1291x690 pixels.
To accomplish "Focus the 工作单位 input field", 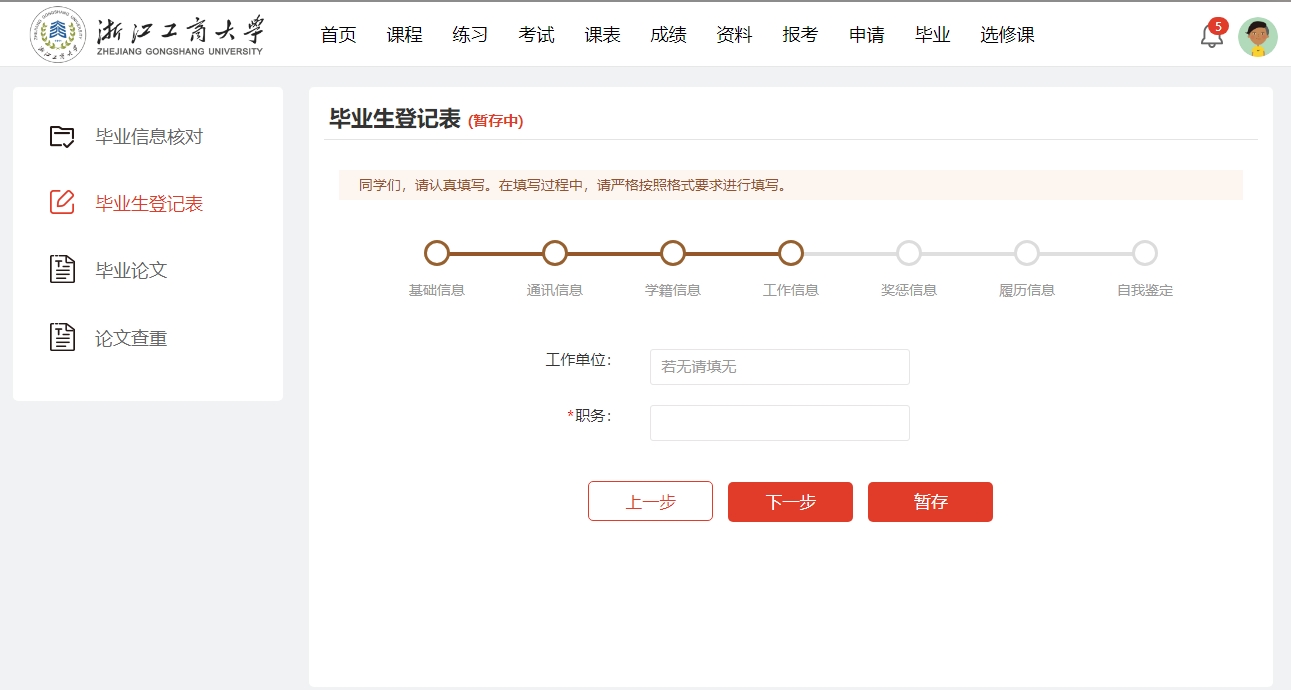I will pyautogui.click(x=779, y=367).
